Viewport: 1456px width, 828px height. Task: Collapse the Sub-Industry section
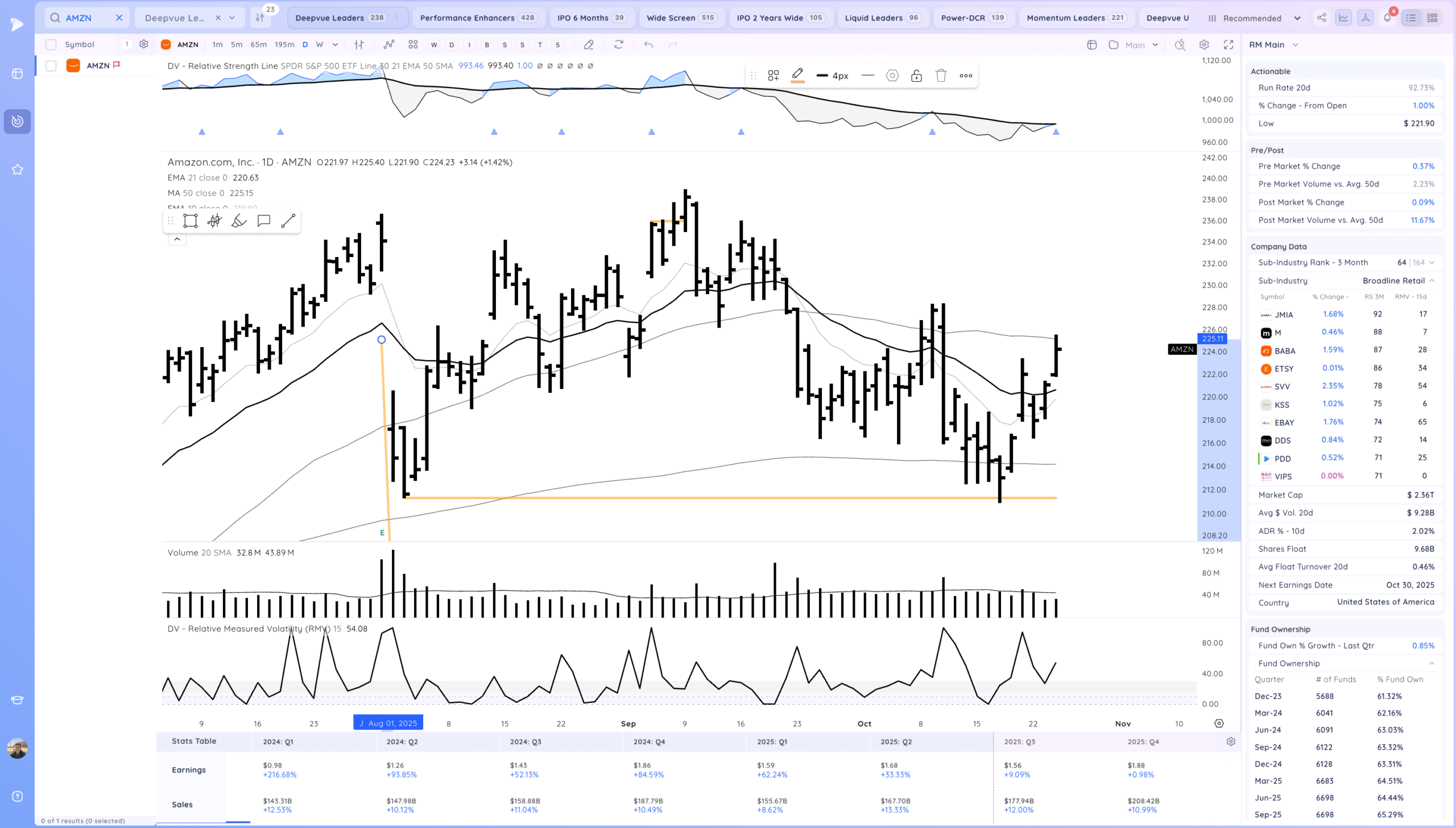click(1432, 280)
